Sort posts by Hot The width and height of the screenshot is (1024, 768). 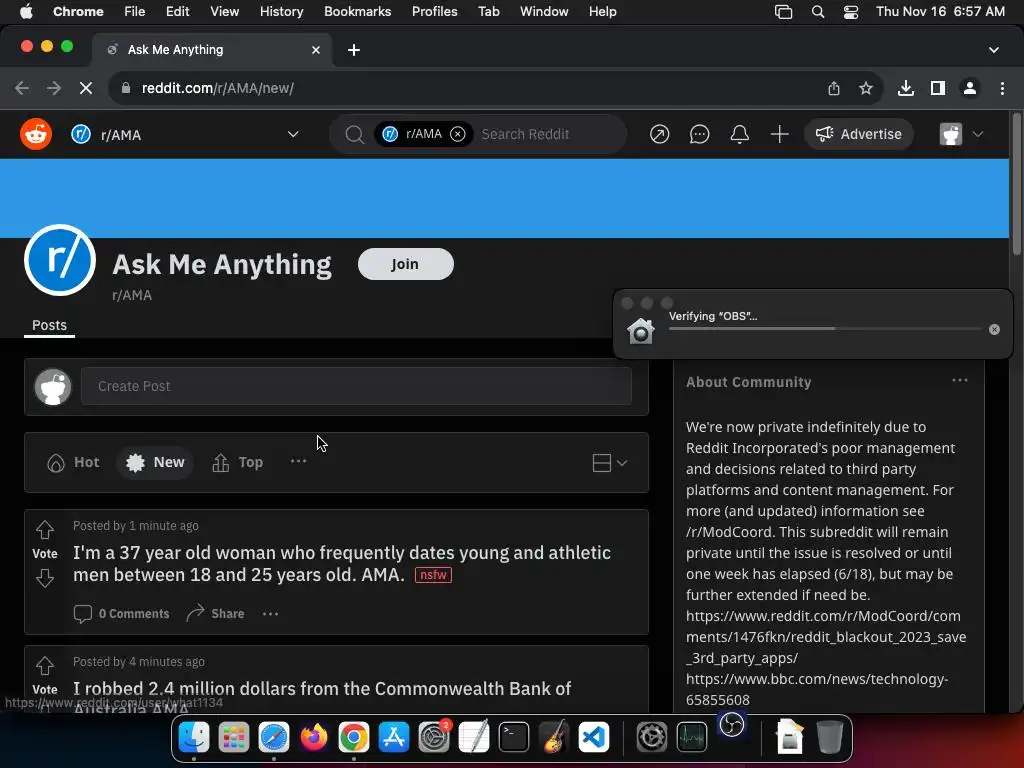[73, 462]
